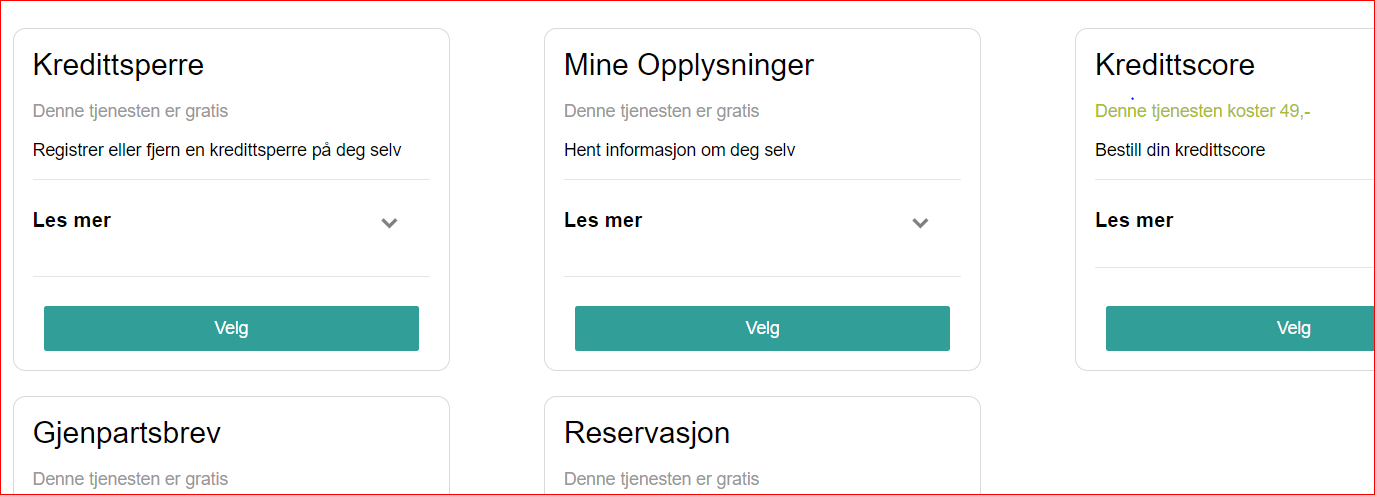Viewport: 1375px width, 495px height.
Task: Click the gratis label under Gjenpartsbrev
Action: (x=131, y=479)
